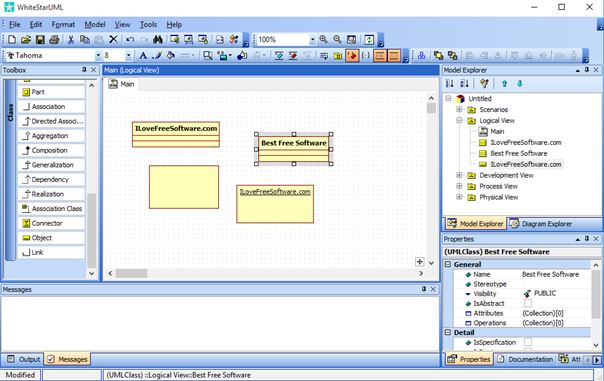604x381 pixels.
Task: Click the zoom in magnifier icon
Action: (x=324, y=39)
